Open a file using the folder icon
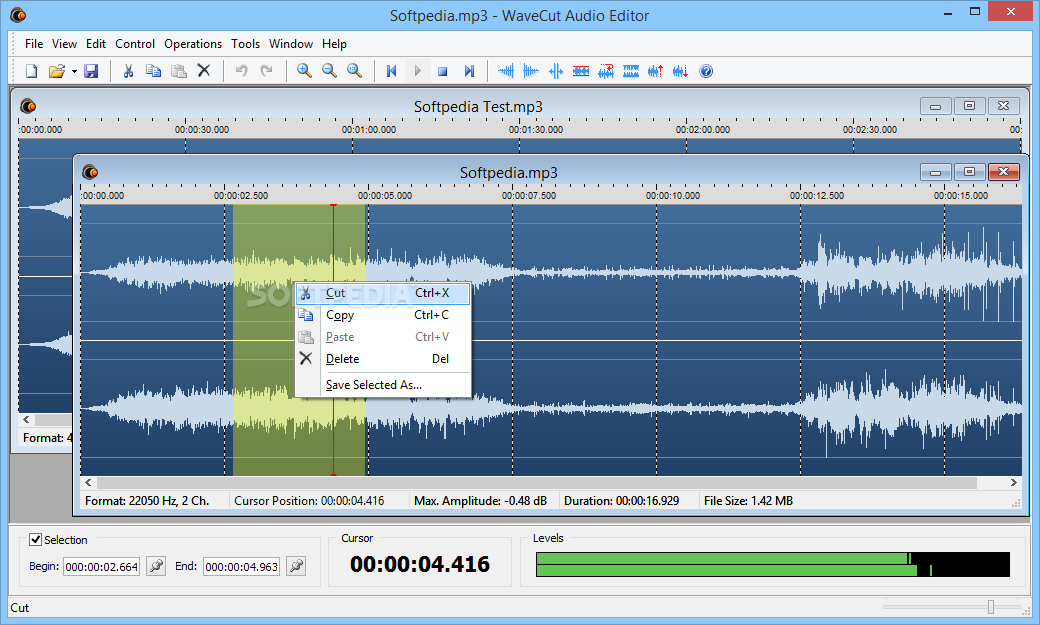 click(x=56, y=71)
